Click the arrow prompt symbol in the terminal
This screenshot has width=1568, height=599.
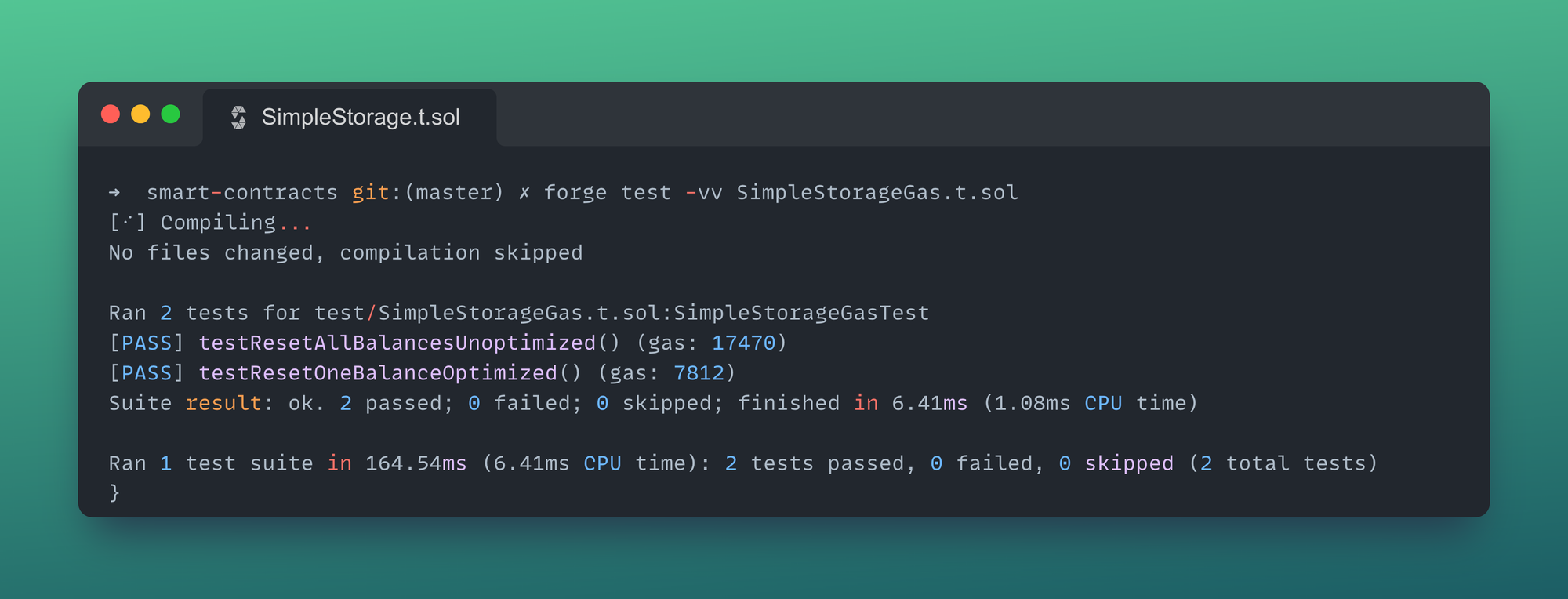[x=116, y=191]
